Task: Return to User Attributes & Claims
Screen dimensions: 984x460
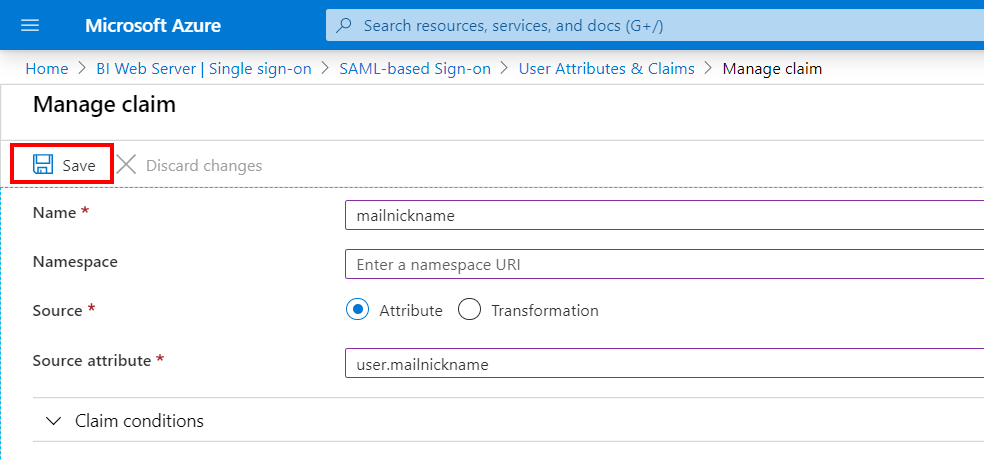Action: tap(606, 69)
